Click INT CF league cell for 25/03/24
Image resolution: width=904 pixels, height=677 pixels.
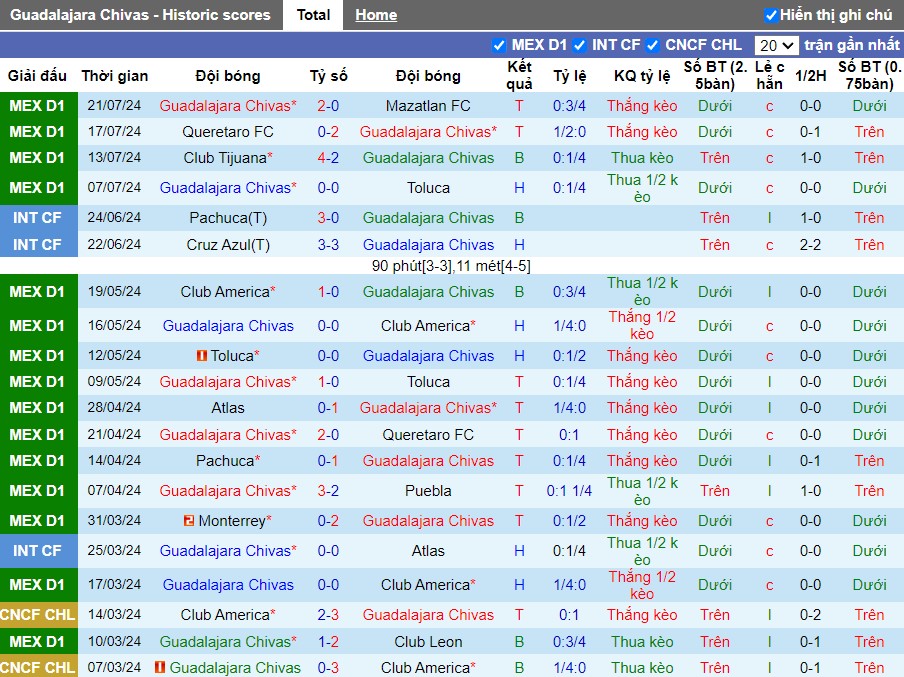[37, 551]
